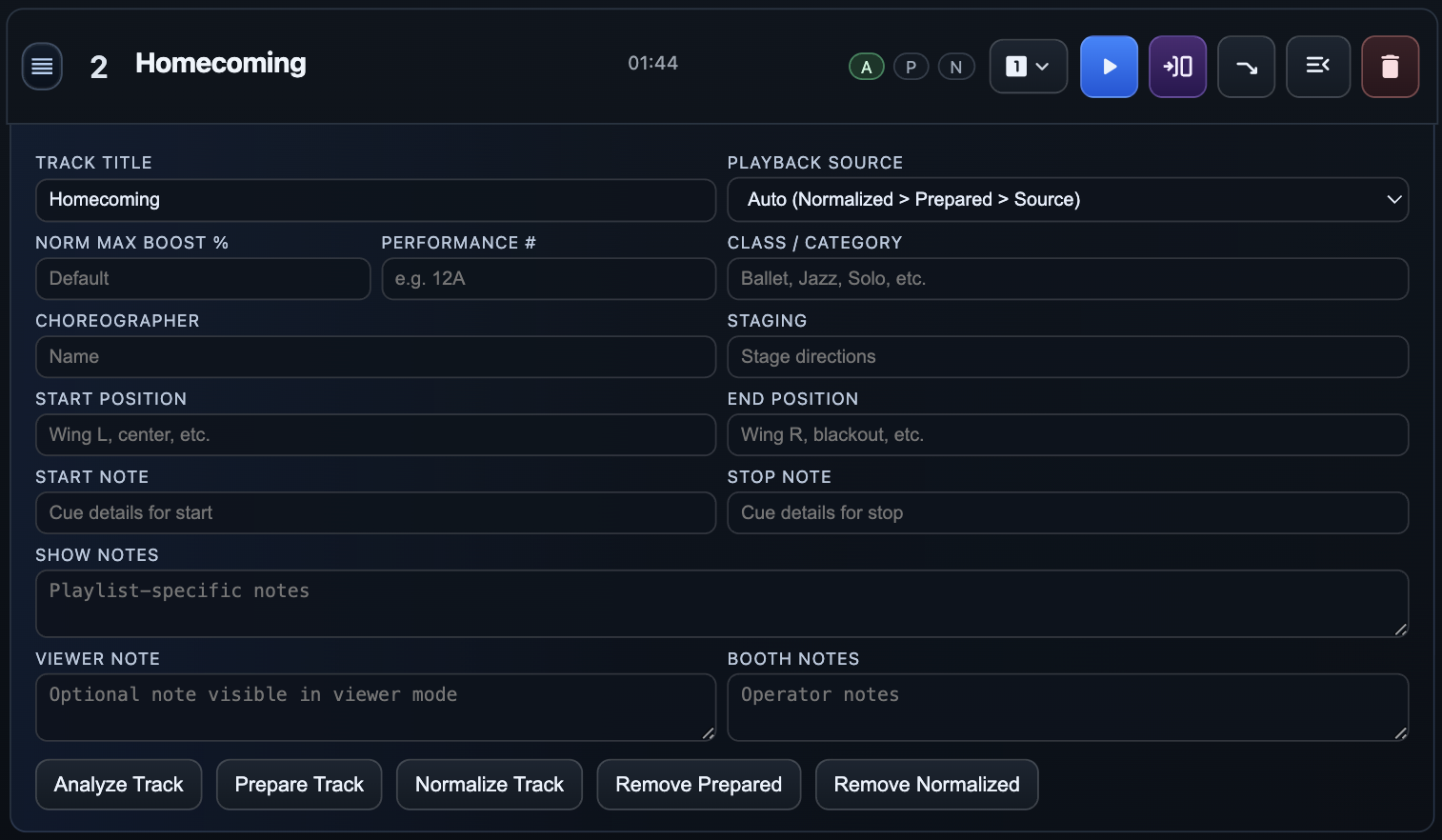Click the Prepare Track button

pos(299,785)
